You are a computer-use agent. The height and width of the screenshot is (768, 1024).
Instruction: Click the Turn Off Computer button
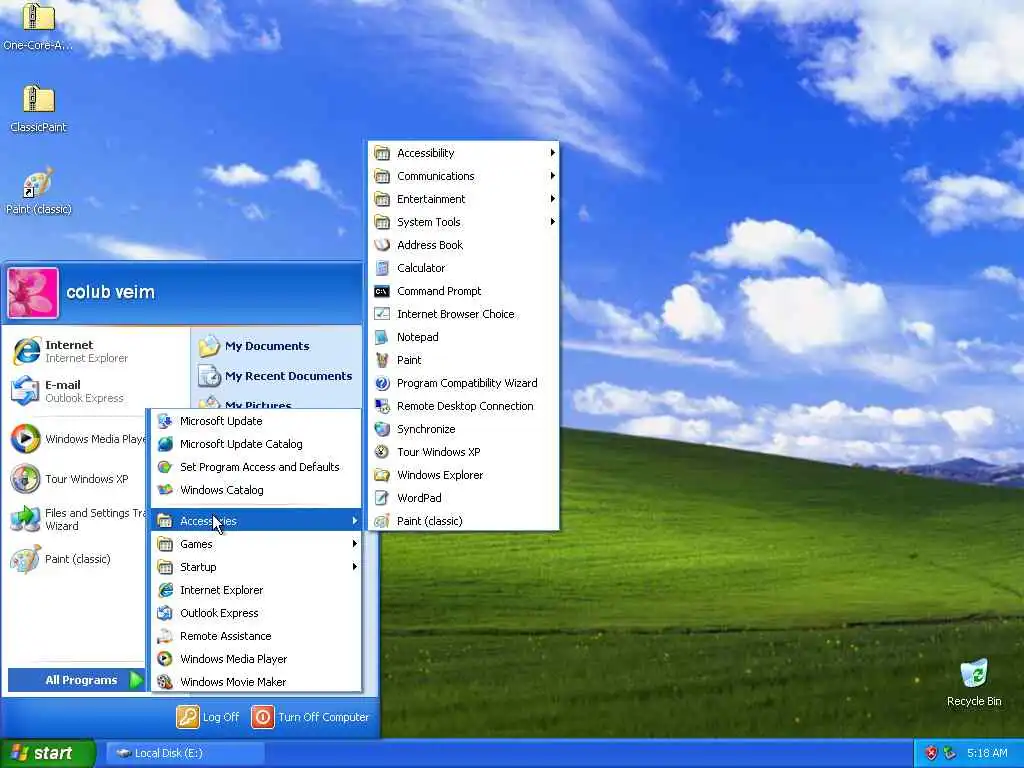311,717
